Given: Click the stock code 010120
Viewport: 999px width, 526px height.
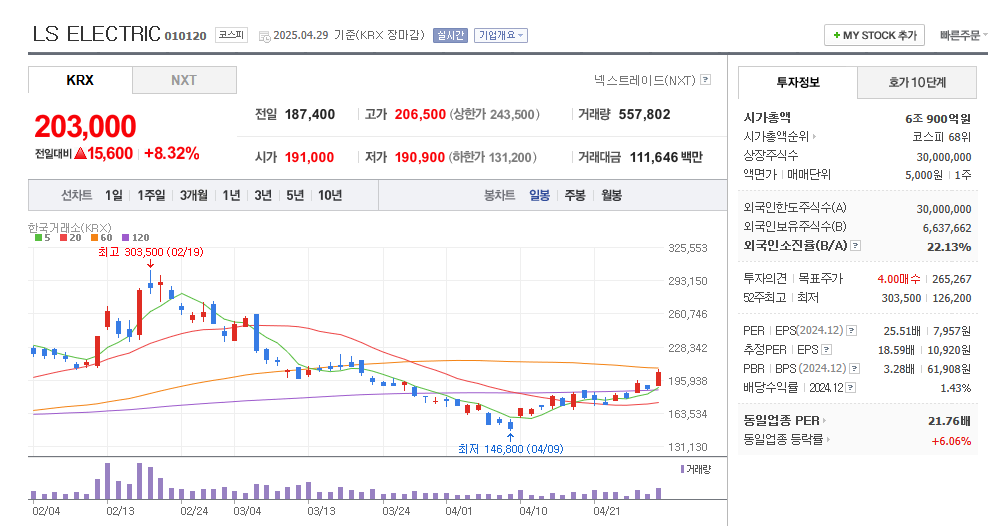Looking at the screenshot, I should click(x=185, y=36).
